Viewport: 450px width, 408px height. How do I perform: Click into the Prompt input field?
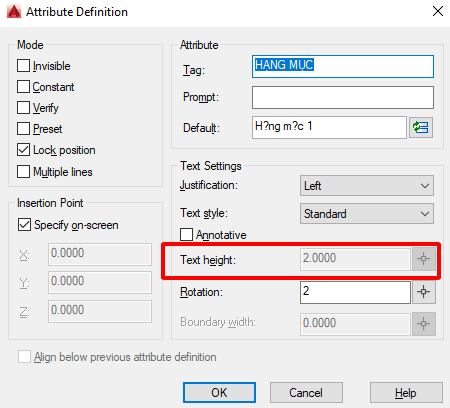(x=343, y=97)
